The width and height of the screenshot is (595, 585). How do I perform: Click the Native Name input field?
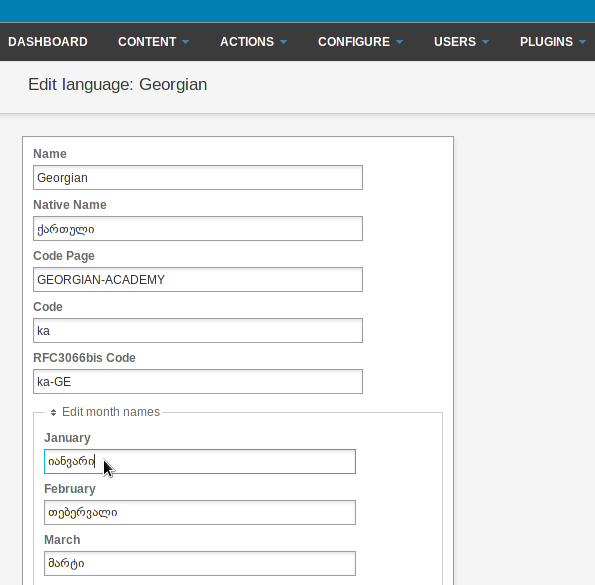click(198, 228)
